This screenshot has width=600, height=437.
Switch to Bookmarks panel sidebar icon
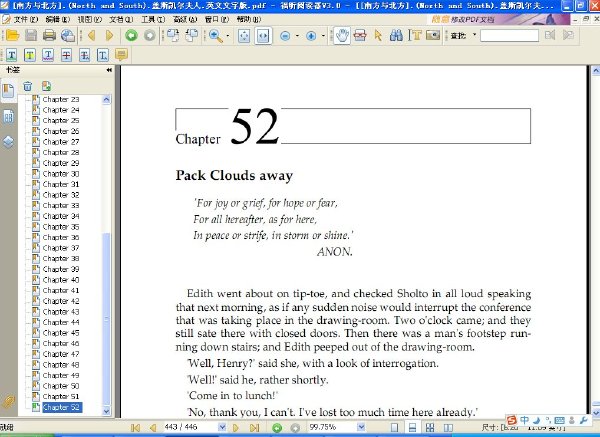[x=8, y=91]
